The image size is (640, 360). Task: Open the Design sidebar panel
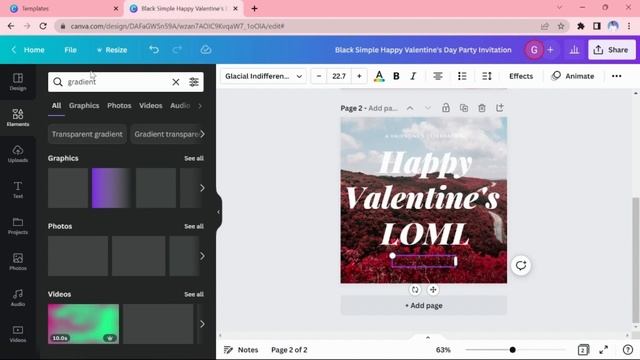click(18, 82)
